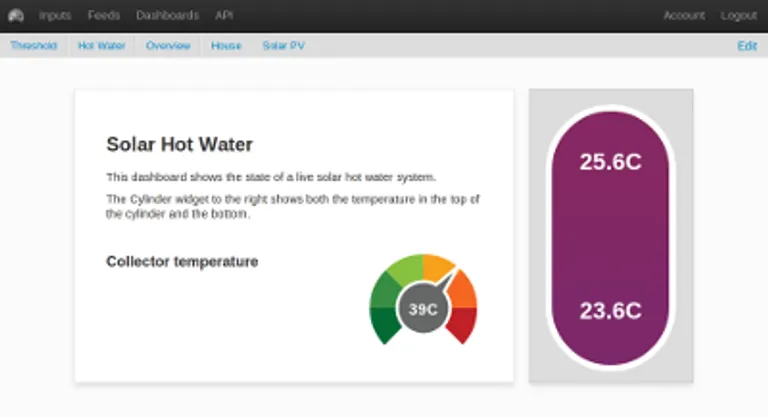
Task: Switch to the Threshold dashboard tab
Action: click(34, 46)
